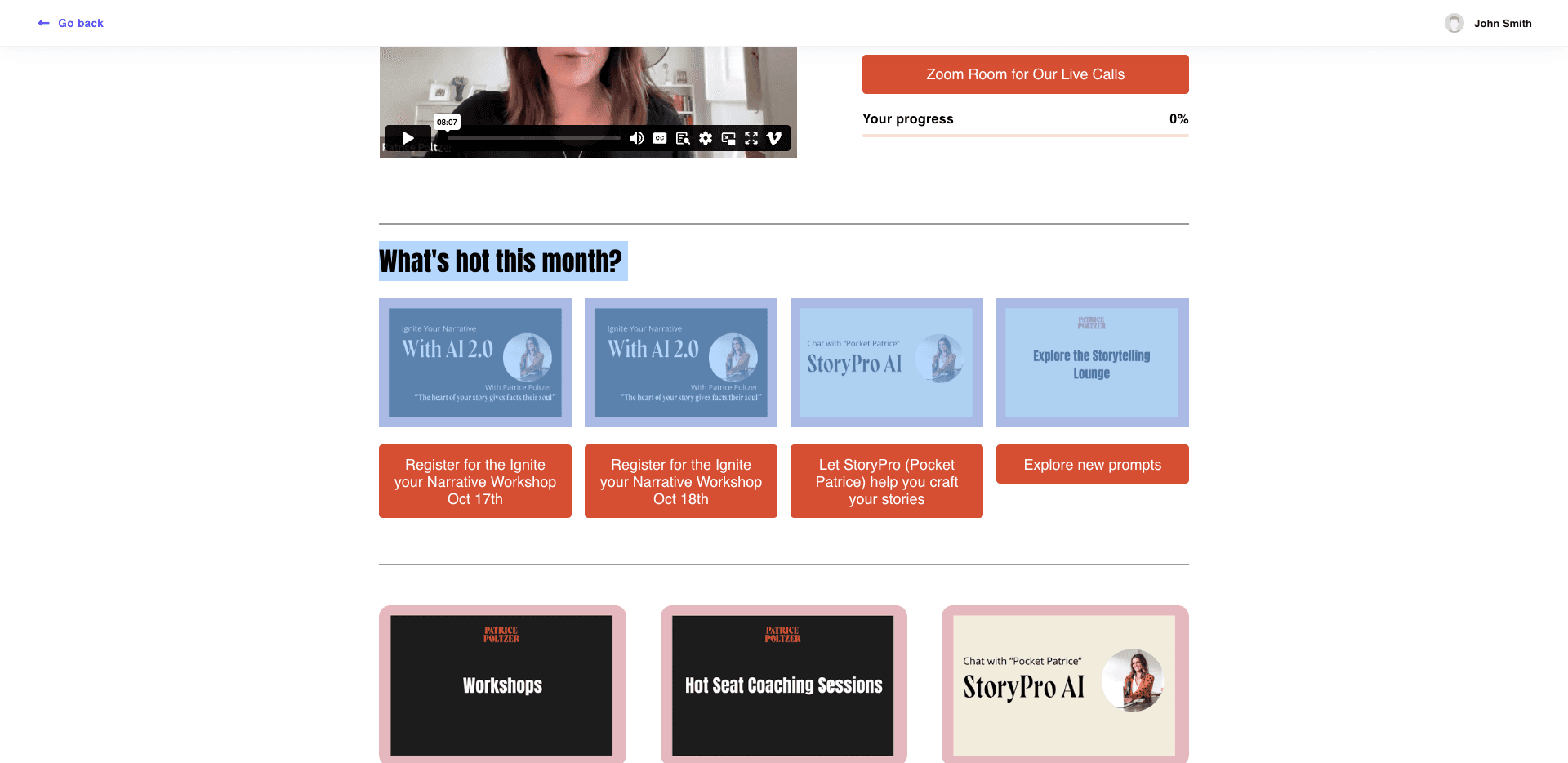Toggle closed captions on the video

(x=660, y=138)
